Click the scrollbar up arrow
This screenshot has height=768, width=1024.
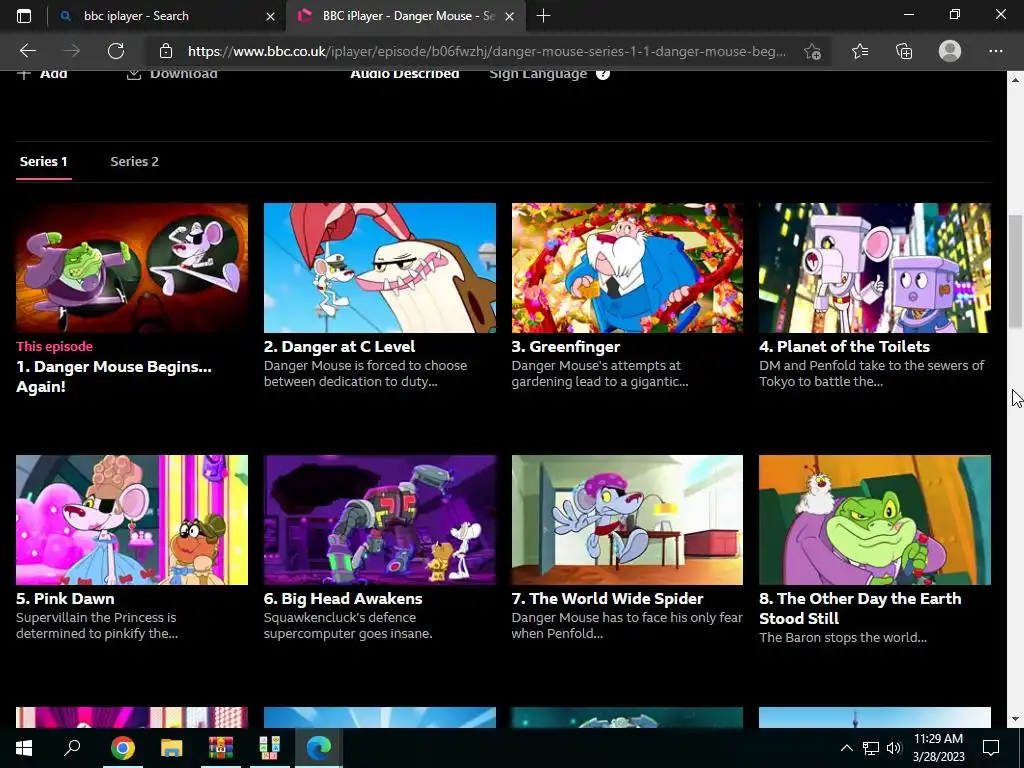1016,80
